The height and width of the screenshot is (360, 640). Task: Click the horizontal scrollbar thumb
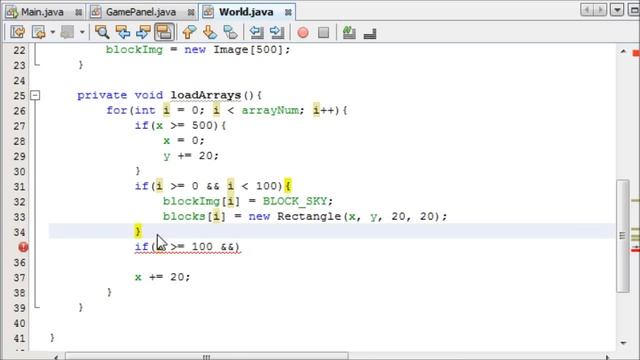[207, 357]
